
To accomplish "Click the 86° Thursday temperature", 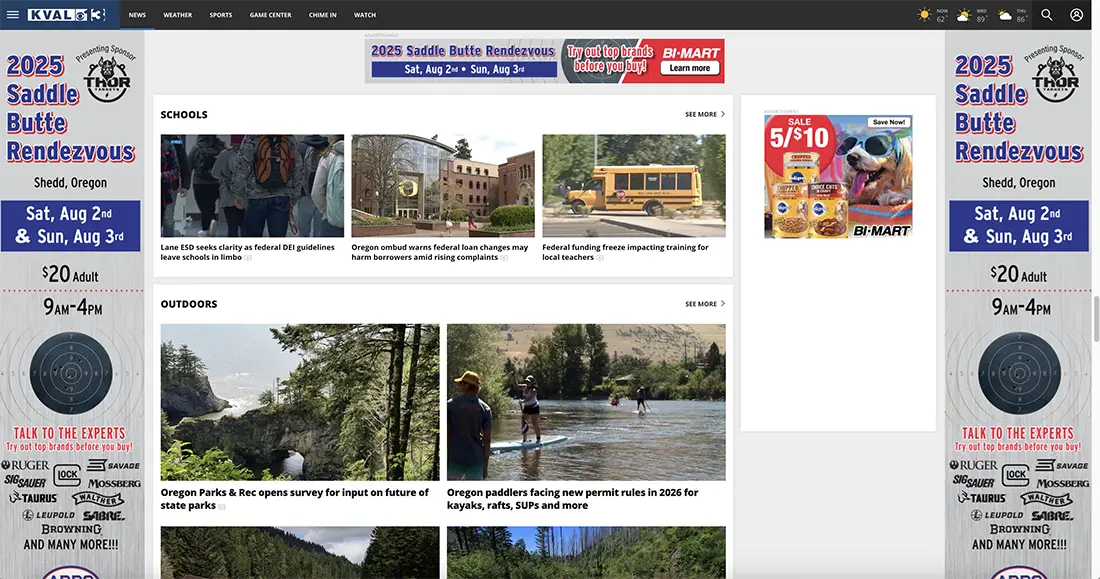I will point(1021,19).
